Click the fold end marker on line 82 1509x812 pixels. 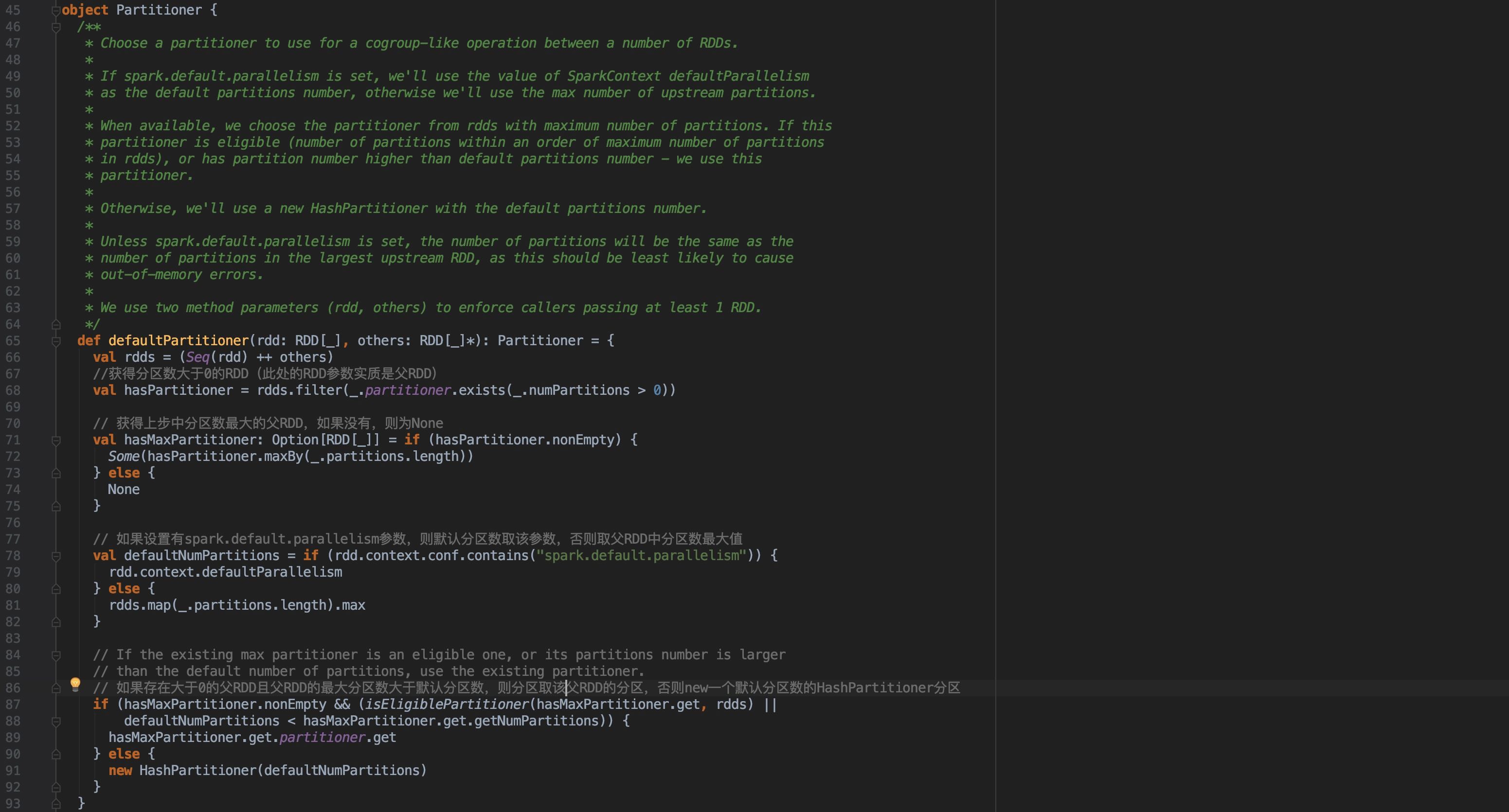tap(56, 622)
